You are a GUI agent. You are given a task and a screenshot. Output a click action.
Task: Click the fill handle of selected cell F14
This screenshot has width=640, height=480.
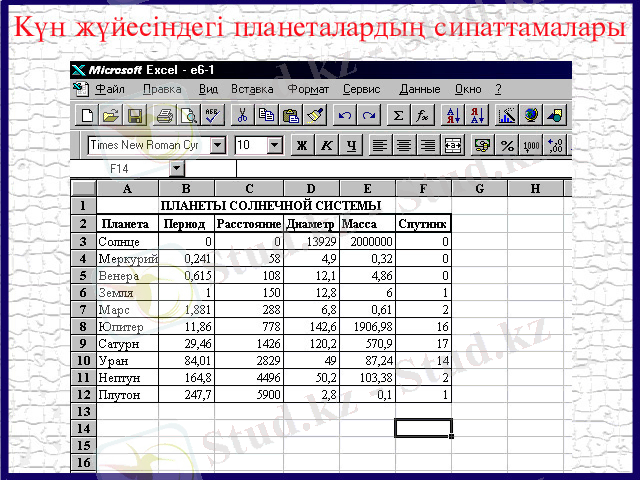(451, 437)
